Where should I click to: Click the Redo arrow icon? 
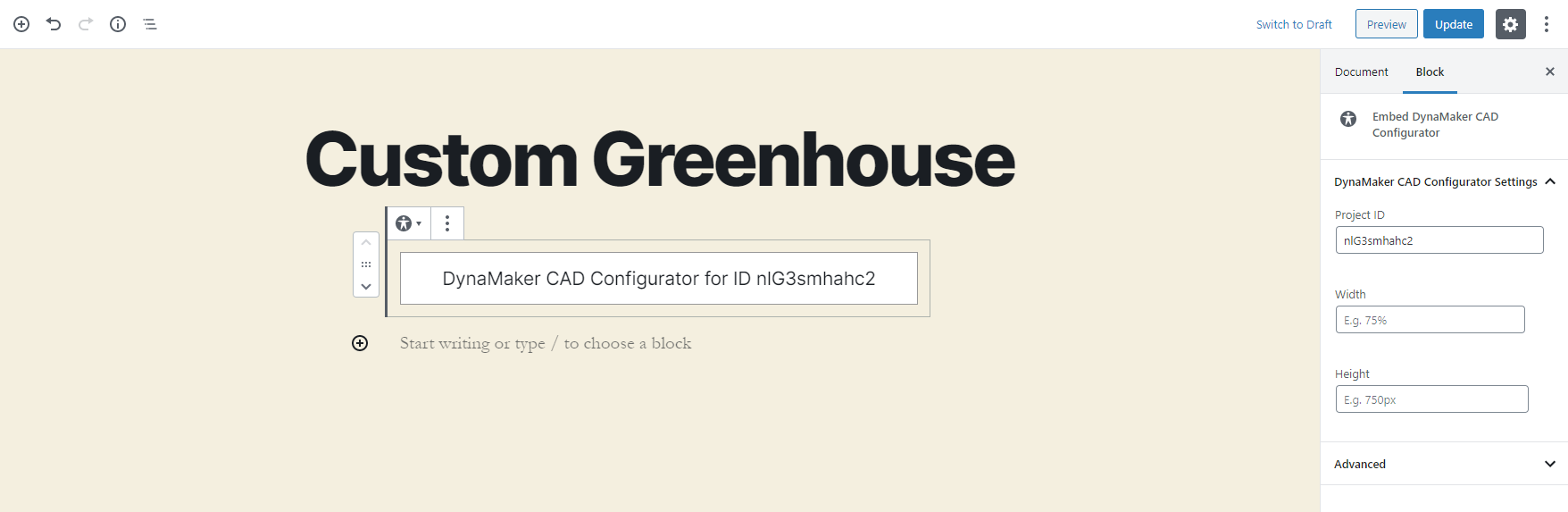tap(86, 24)
